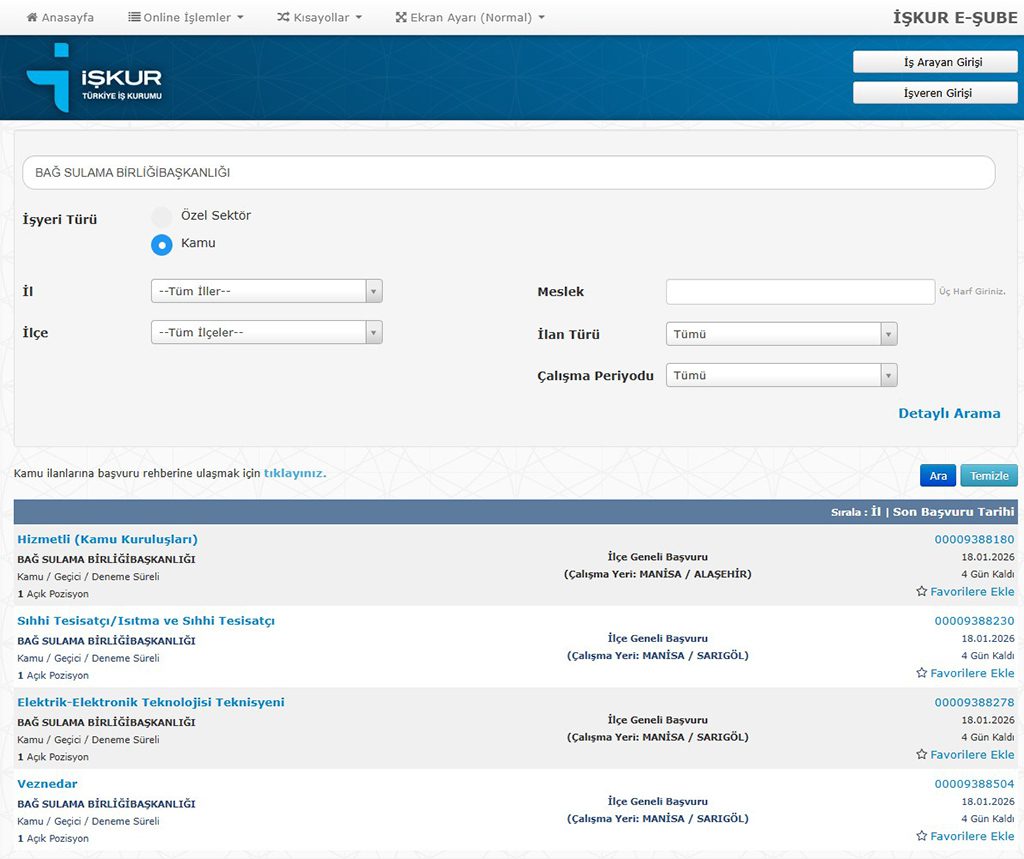The image size is (1024, 859).
Task: Select the Özel Sektör radio button
Action: [161, 216]
